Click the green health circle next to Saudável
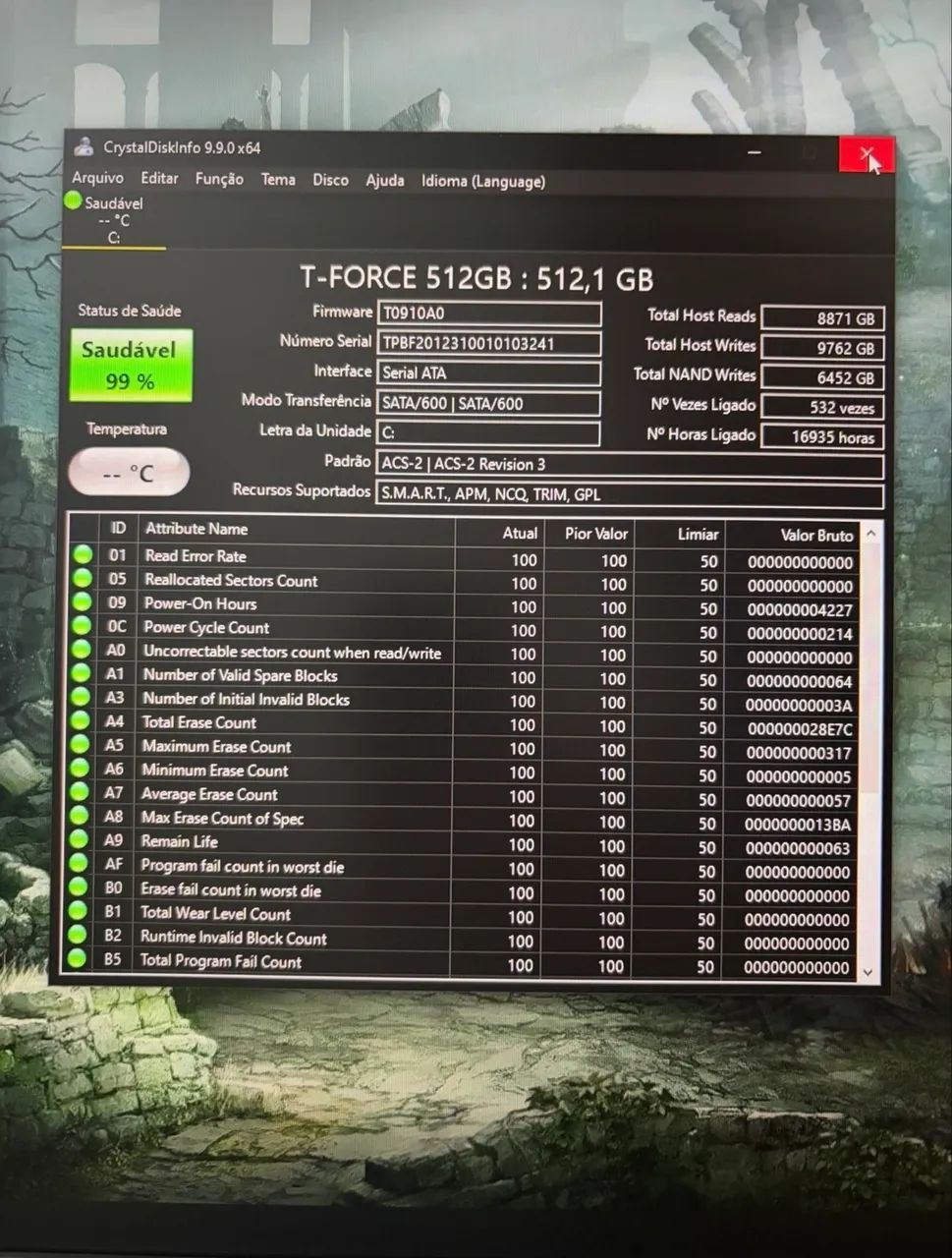This screenshot has height=1258, width=952. [x=73, y=201]
